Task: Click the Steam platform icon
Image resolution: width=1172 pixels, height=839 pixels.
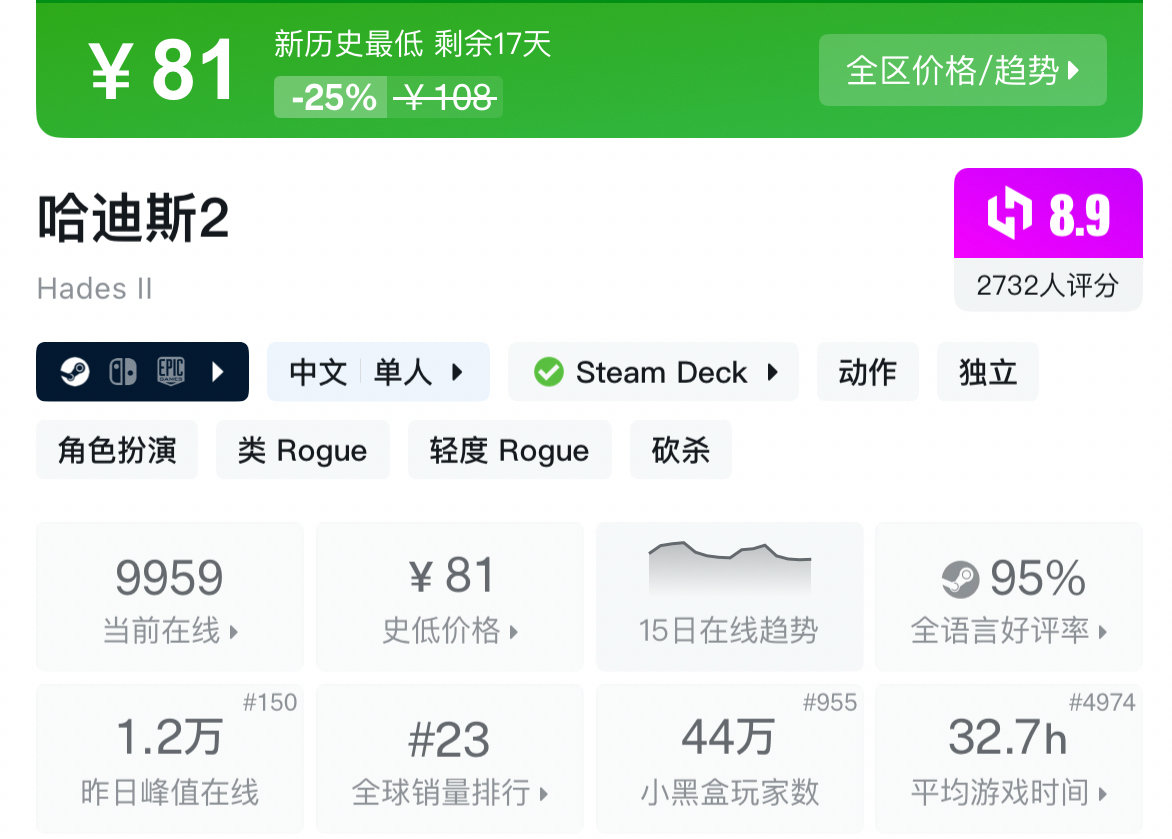Action: click(75, 372)
